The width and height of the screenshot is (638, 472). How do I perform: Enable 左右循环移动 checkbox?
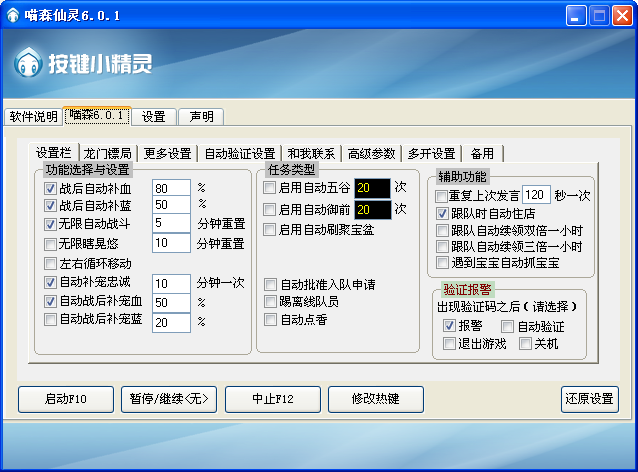pos(50,264)
